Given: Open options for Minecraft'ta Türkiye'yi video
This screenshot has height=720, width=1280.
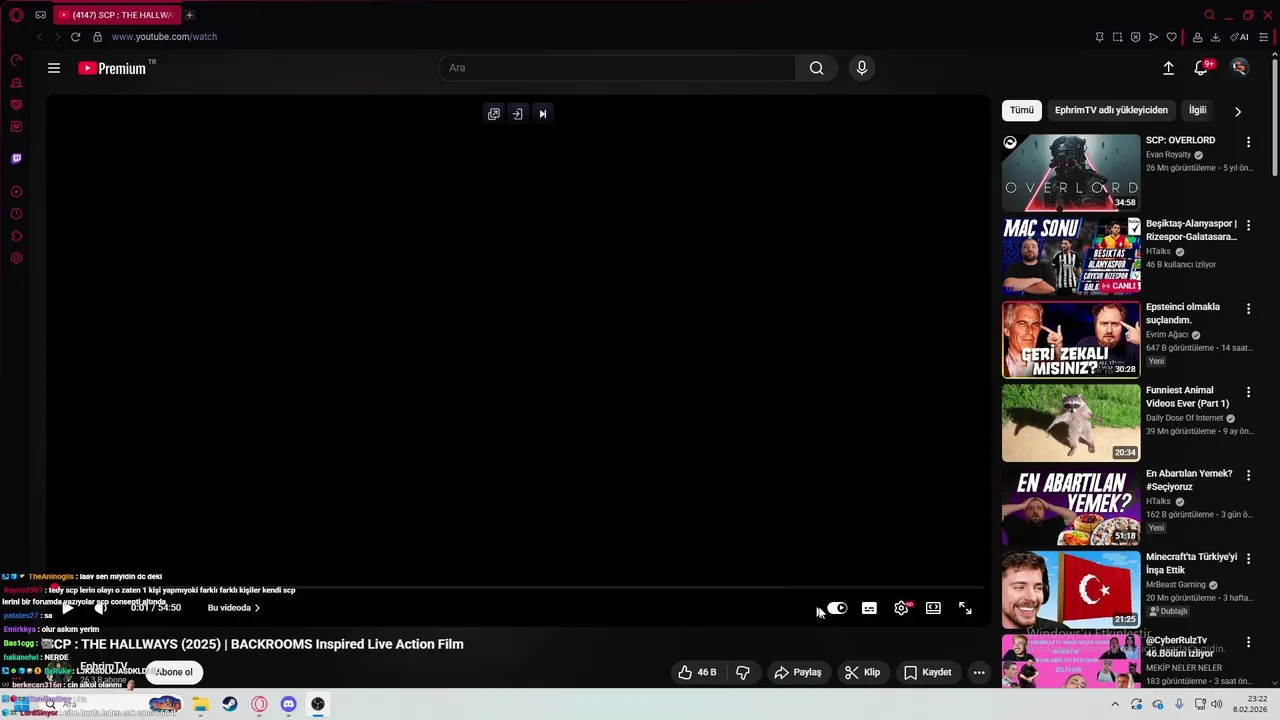Looking at the screenshot, I should coord(1248,558).
